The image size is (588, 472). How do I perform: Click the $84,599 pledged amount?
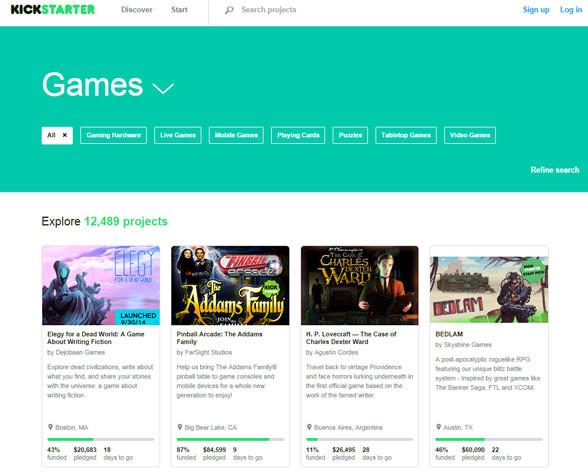click(214, 450)
